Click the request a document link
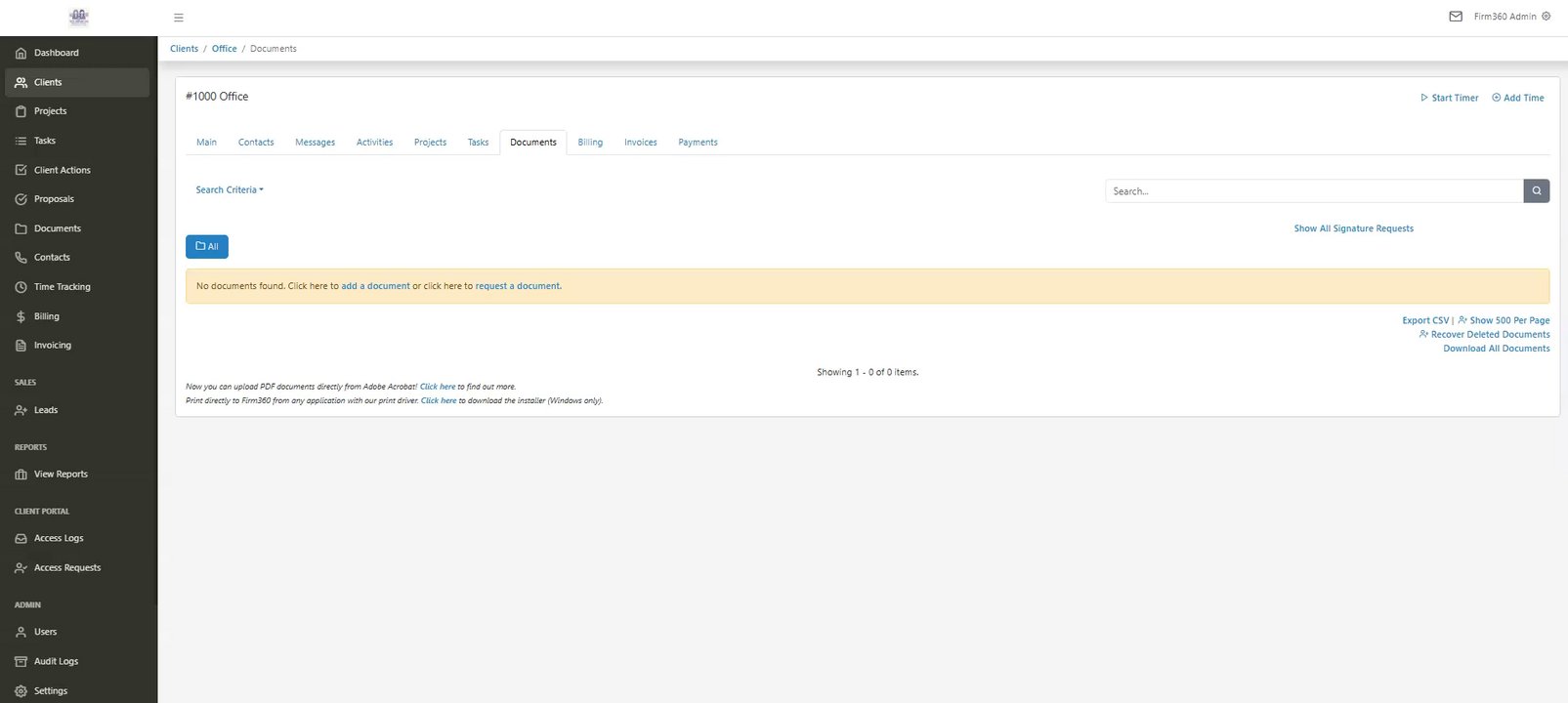The height and width of the screenshot is (703, 1568). (518, 286)
